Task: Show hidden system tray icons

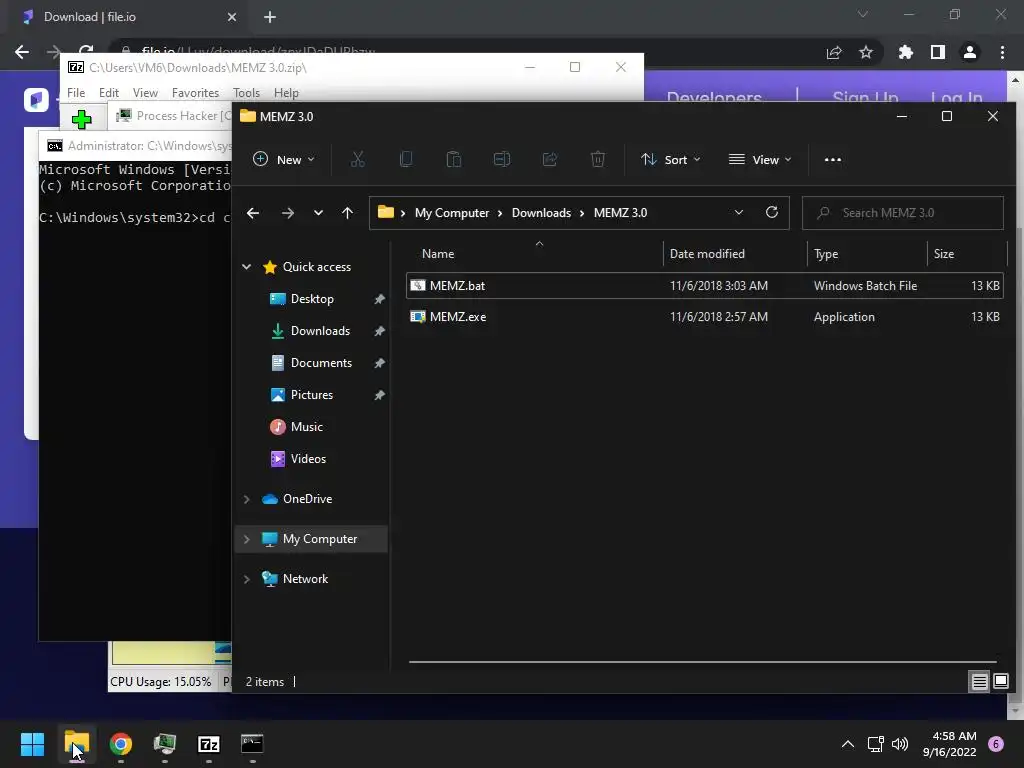Action: 848,743
